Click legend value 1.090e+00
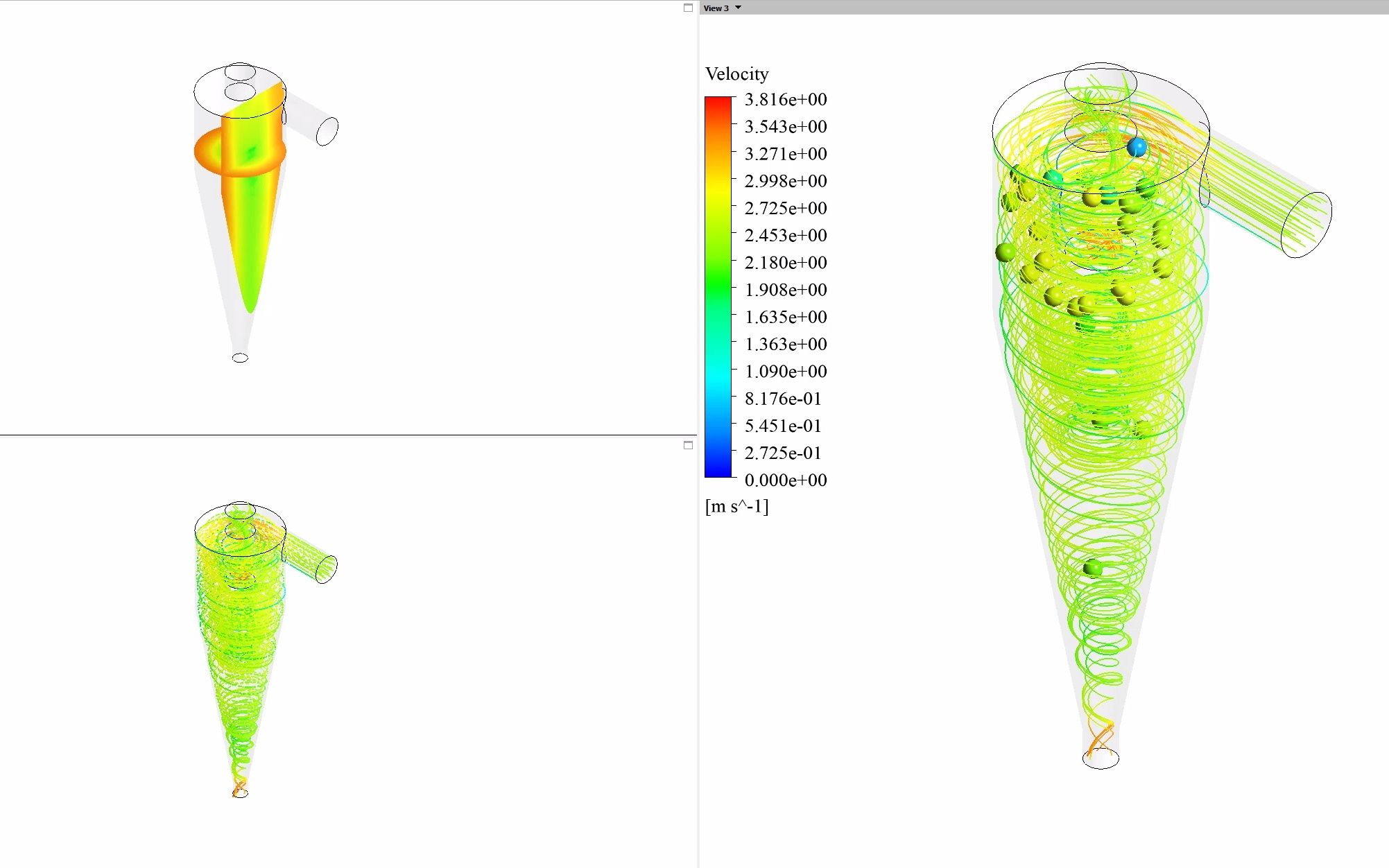Screen dimensions: 1389x868 point(786,371)
